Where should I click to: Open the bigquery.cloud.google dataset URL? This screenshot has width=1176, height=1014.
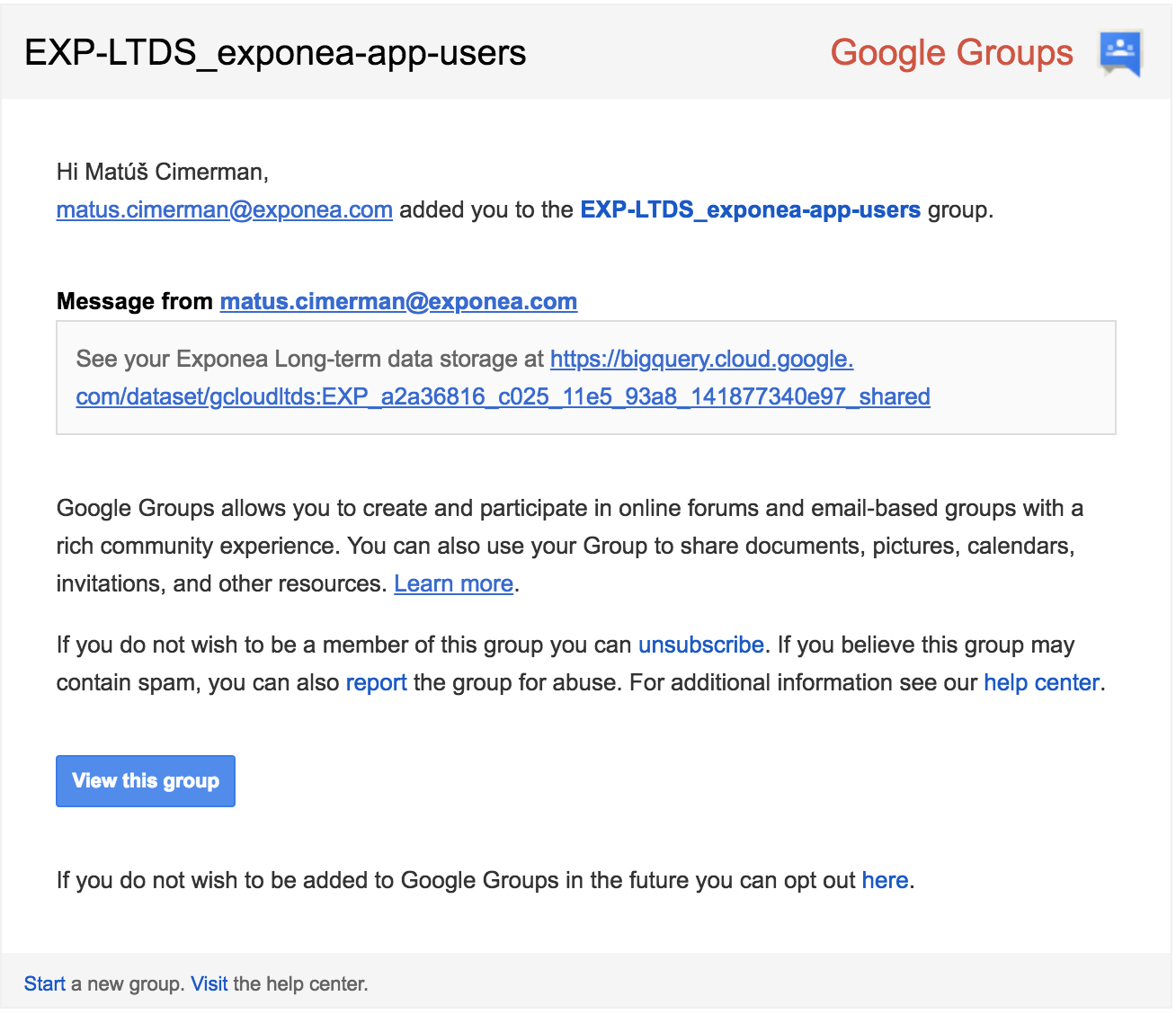[503, 378]
